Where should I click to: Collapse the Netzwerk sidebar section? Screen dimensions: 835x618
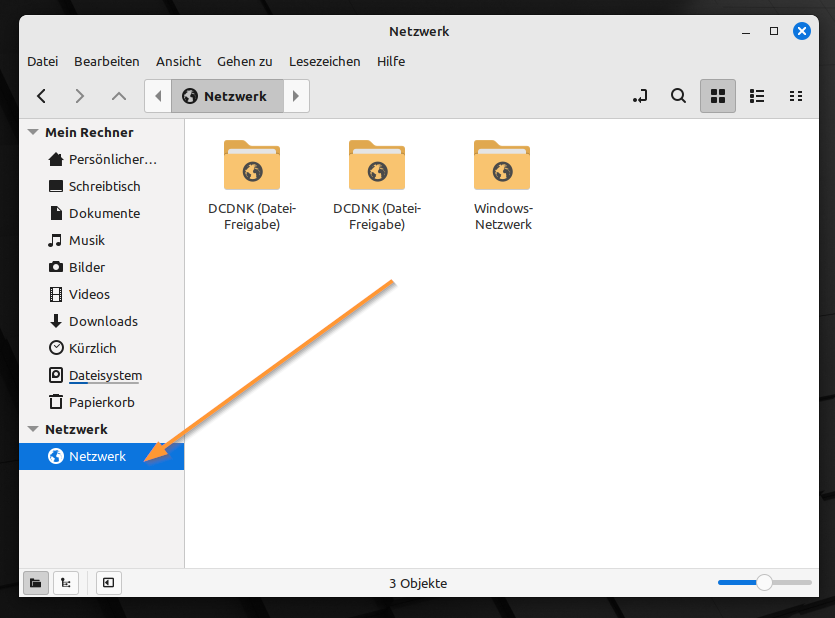pos(33,429)
